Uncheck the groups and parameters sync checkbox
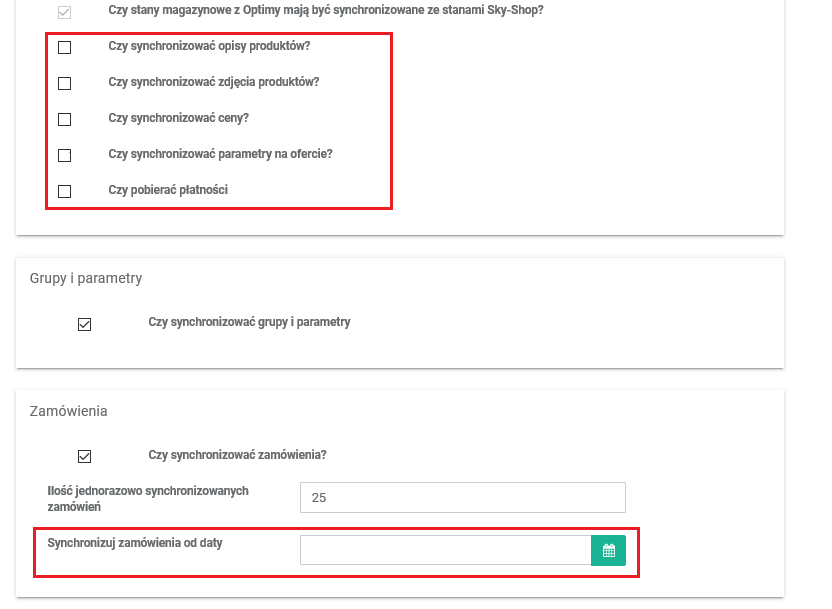The image size is (832, 609). pos(84,324)
